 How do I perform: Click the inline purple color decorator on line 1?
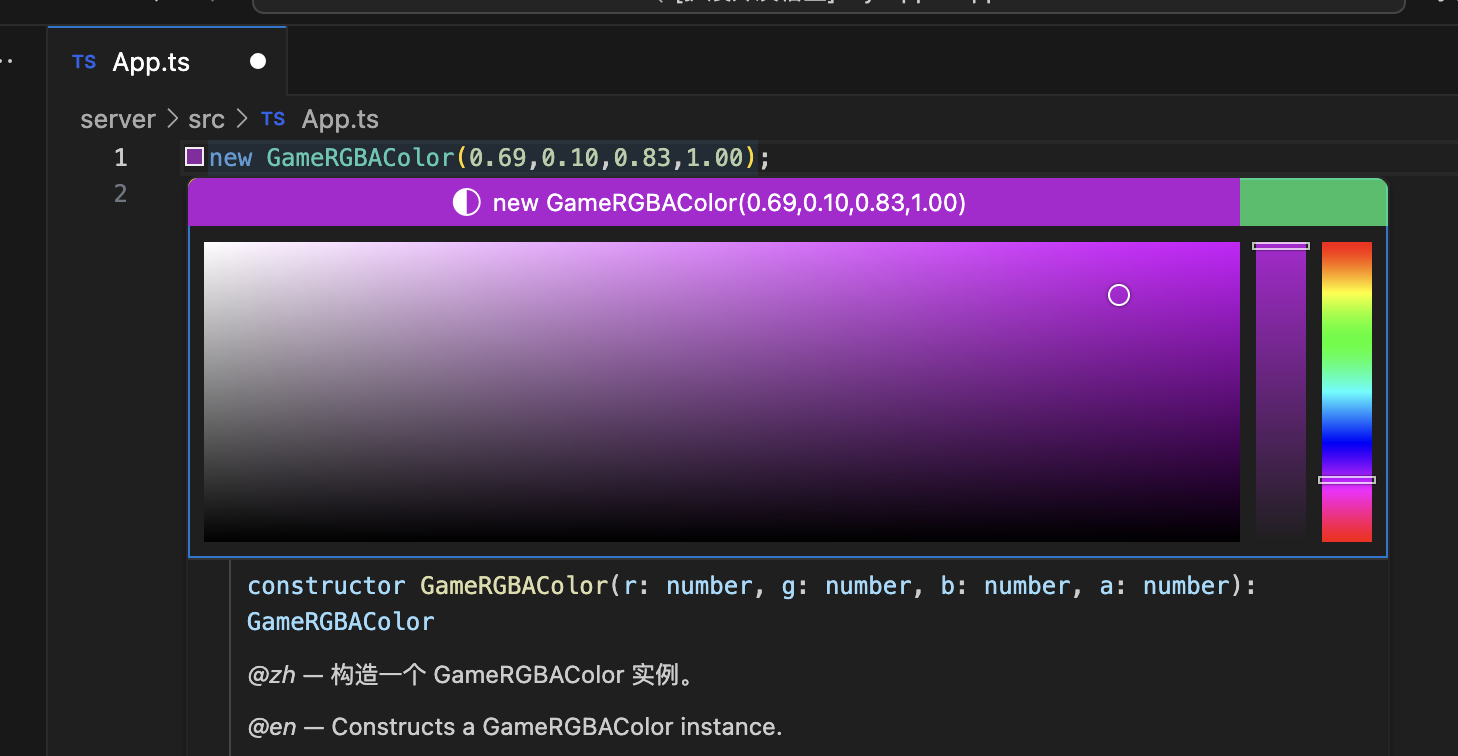(x=195, y=157)
